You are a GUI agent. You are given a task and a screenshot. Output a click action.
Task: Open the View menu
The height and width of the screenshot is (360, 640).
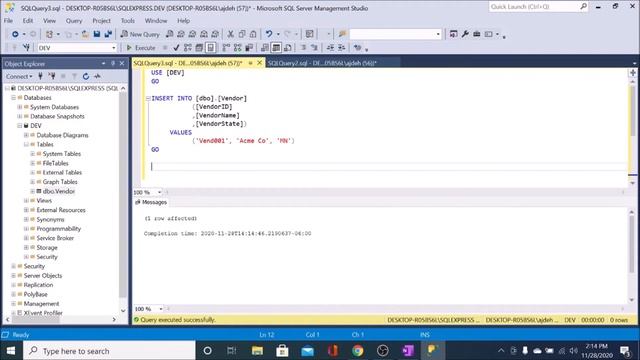pyautogui.click(x=49, y=20)
